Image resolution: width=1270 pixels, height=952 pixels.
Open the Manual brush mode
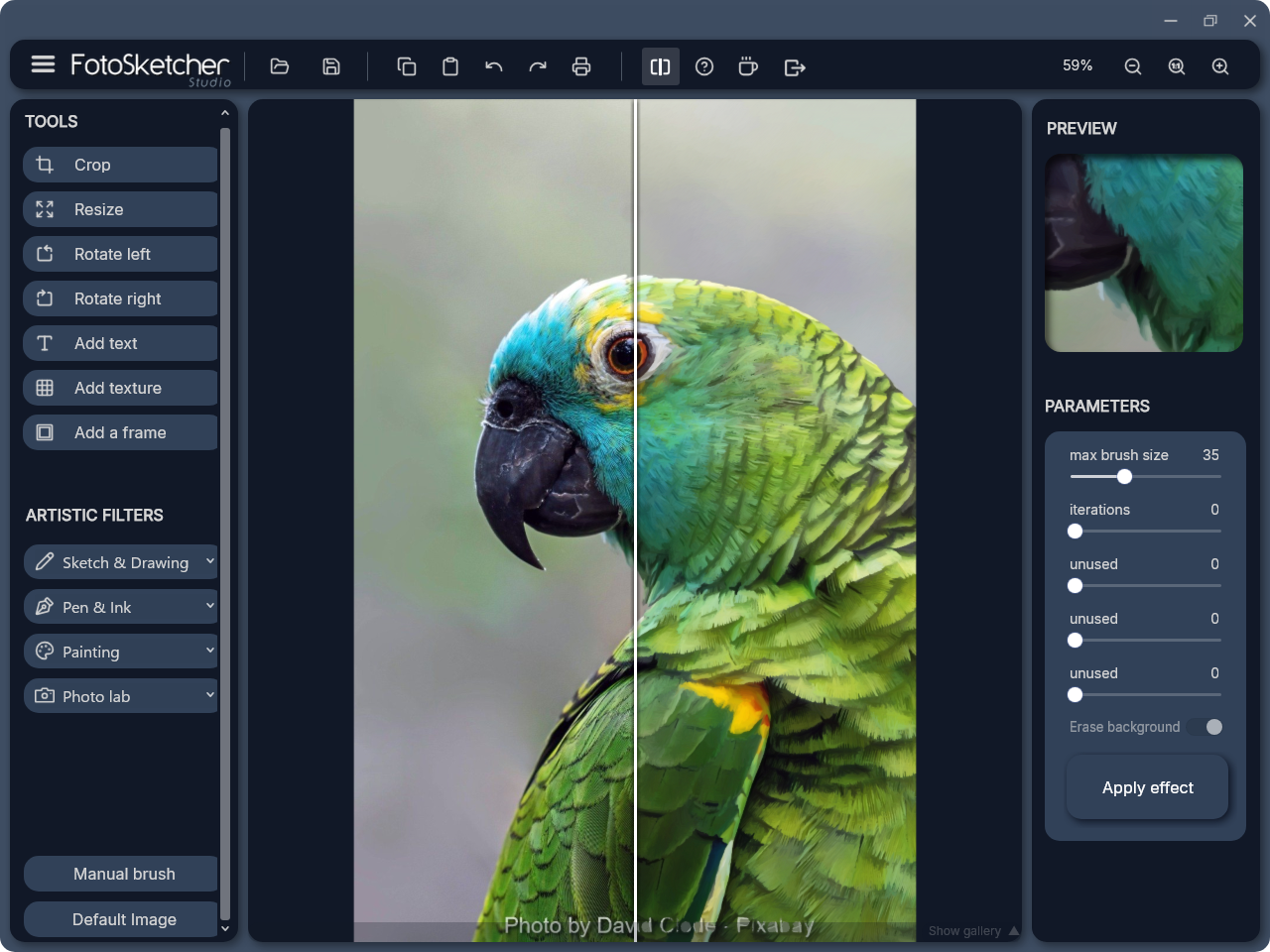click(120, 874)
